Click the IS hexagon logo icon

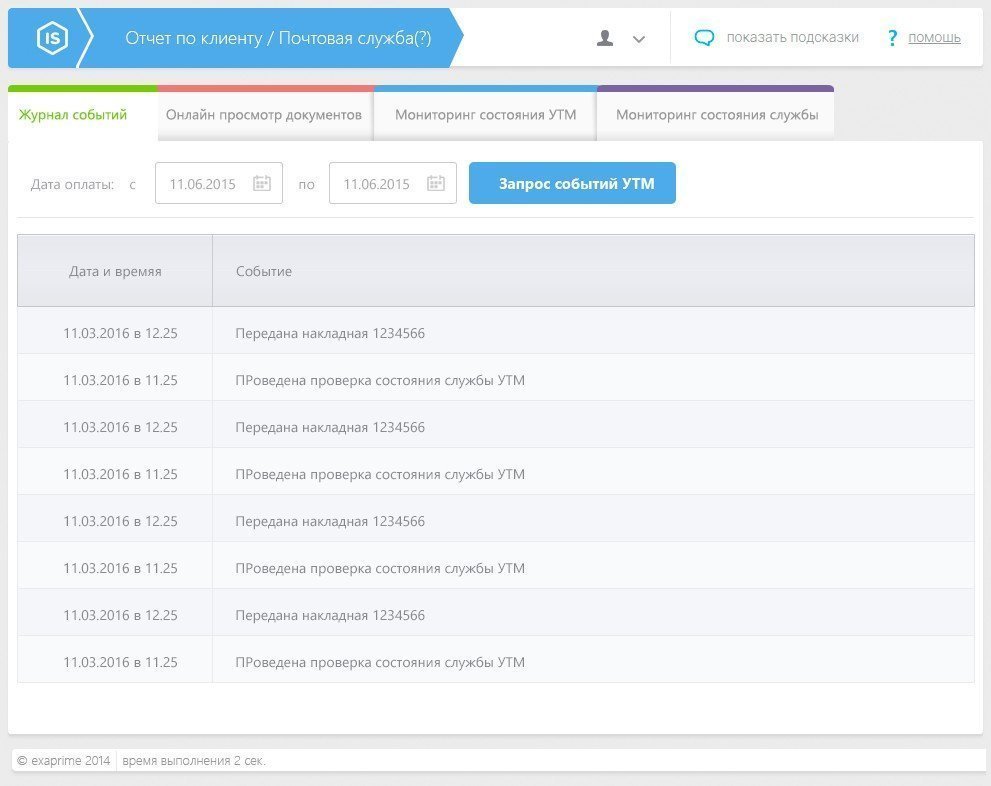pyautogui.click(x=52, y=38)
